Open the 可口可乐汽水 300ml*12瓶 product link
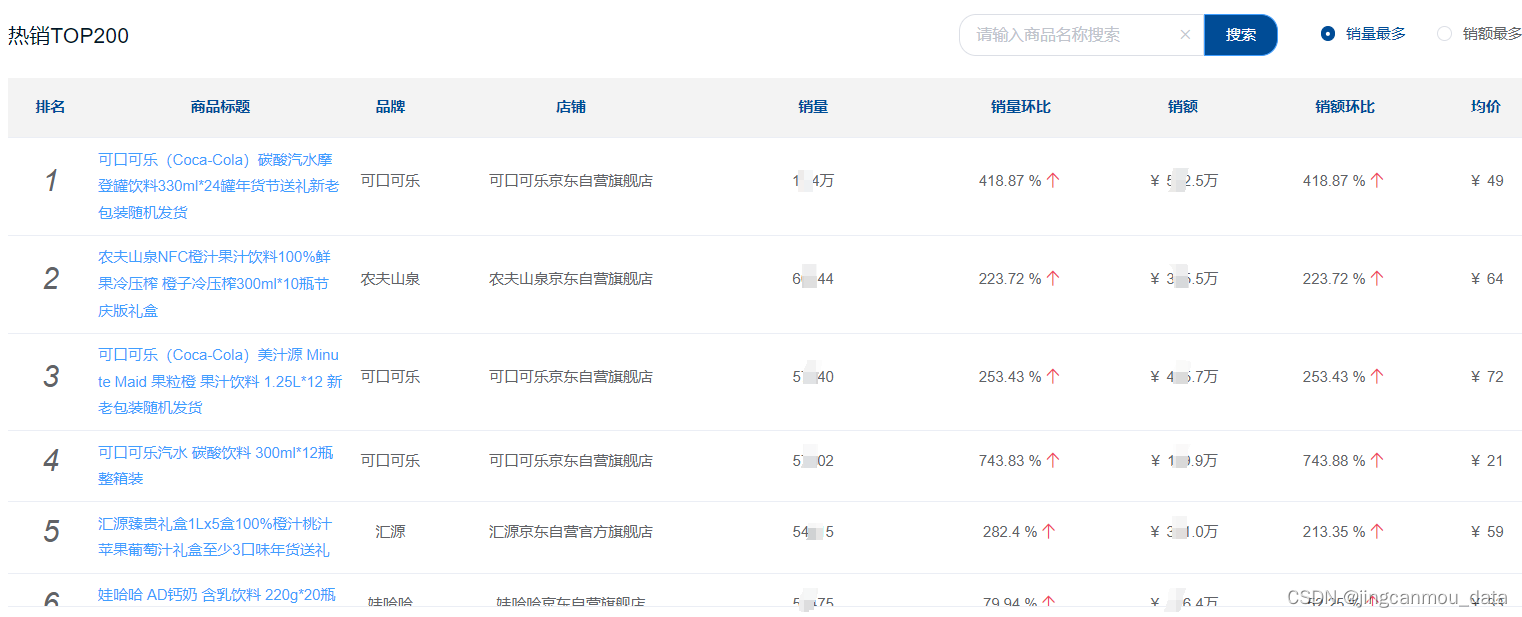The height and width of the screenshot is (617, 1522). tap(216, 465)
